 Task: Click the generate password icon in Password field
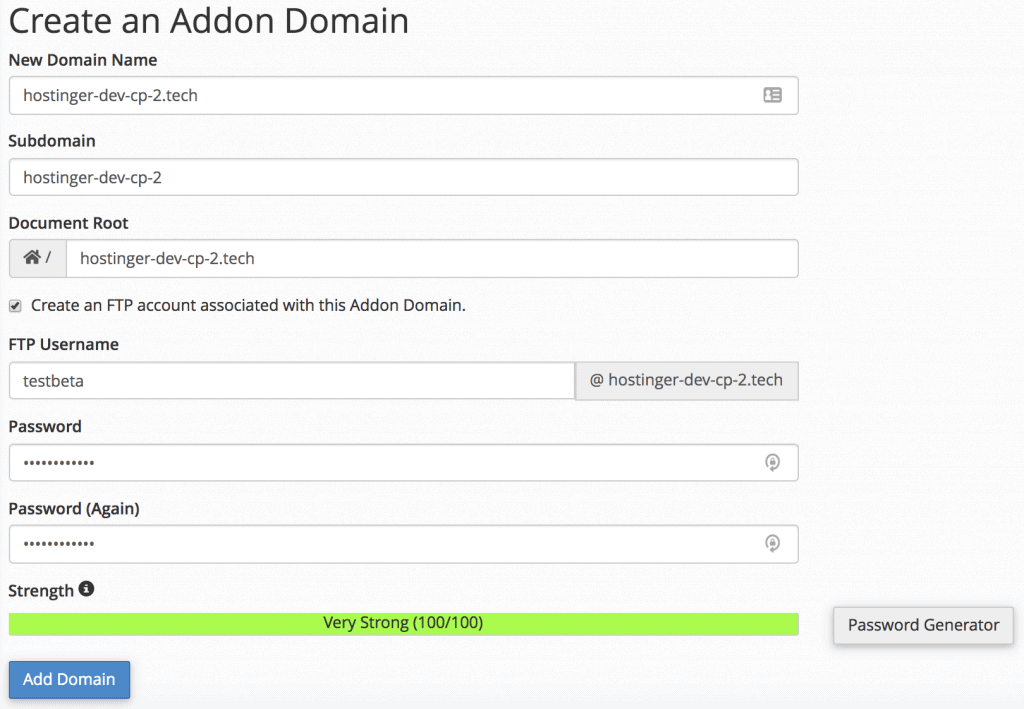click(771, 462)
